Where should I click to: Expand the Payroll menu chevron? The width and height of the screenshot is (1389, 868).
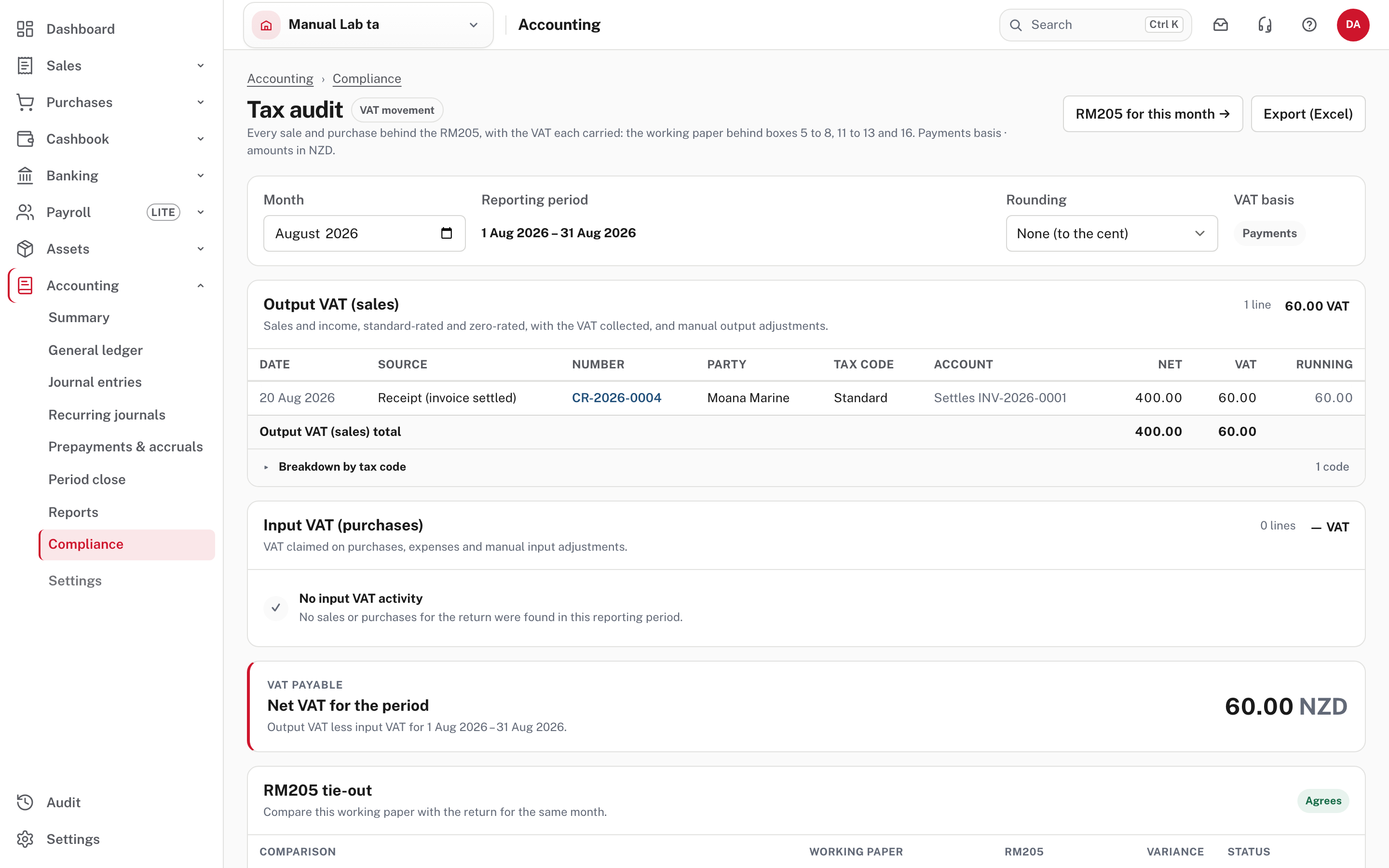click(x=200, y=212)
